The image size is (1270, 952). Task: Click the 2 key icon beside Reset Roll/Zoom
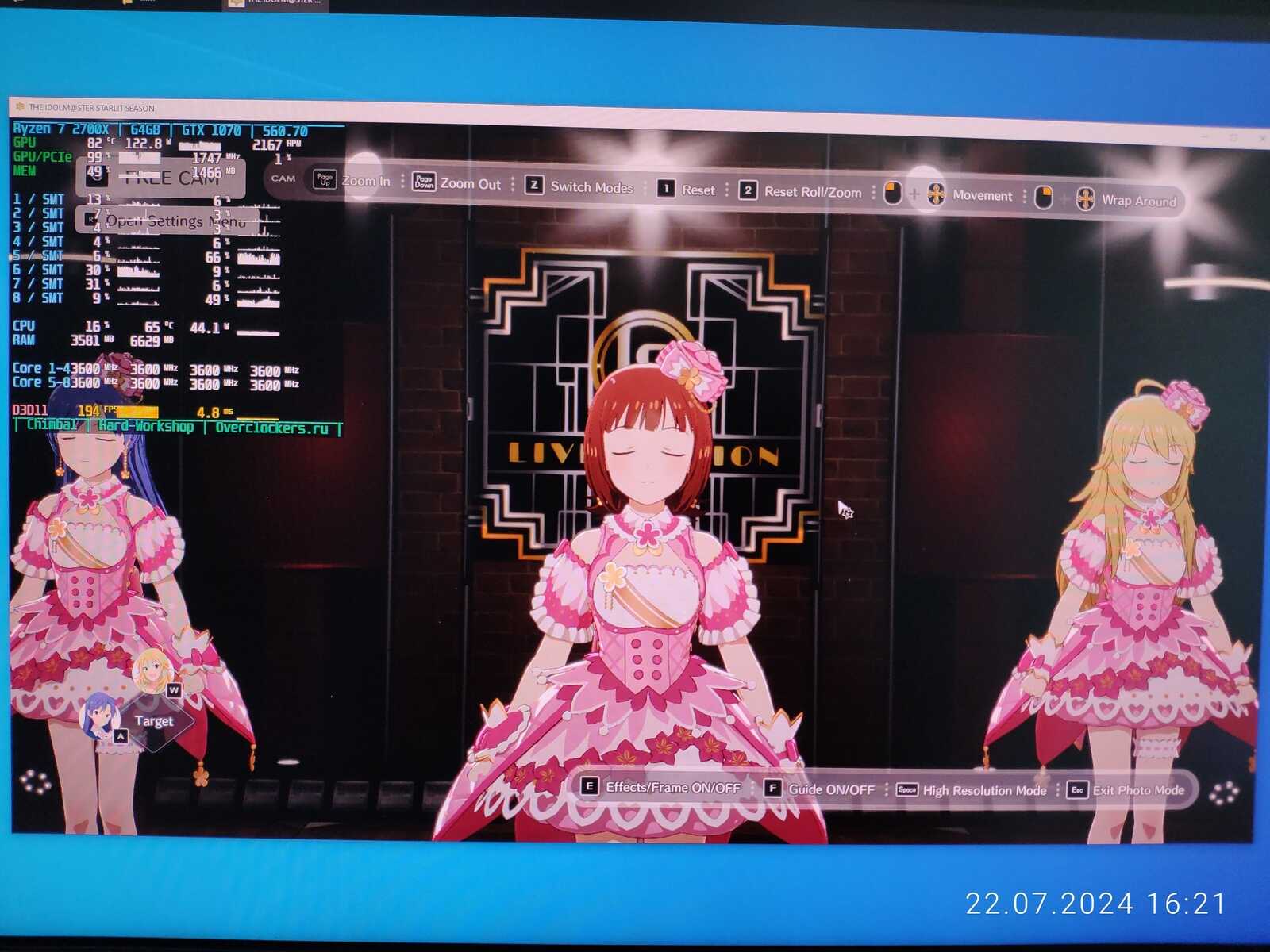748,190
